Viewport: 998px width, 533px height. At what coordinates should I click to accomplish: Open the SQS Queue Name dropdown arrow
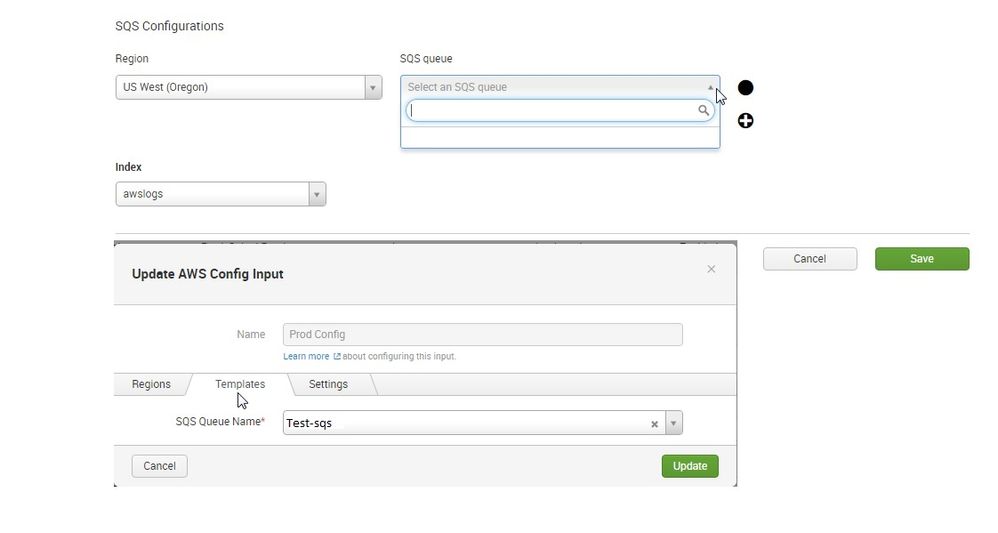coord(674,423)
